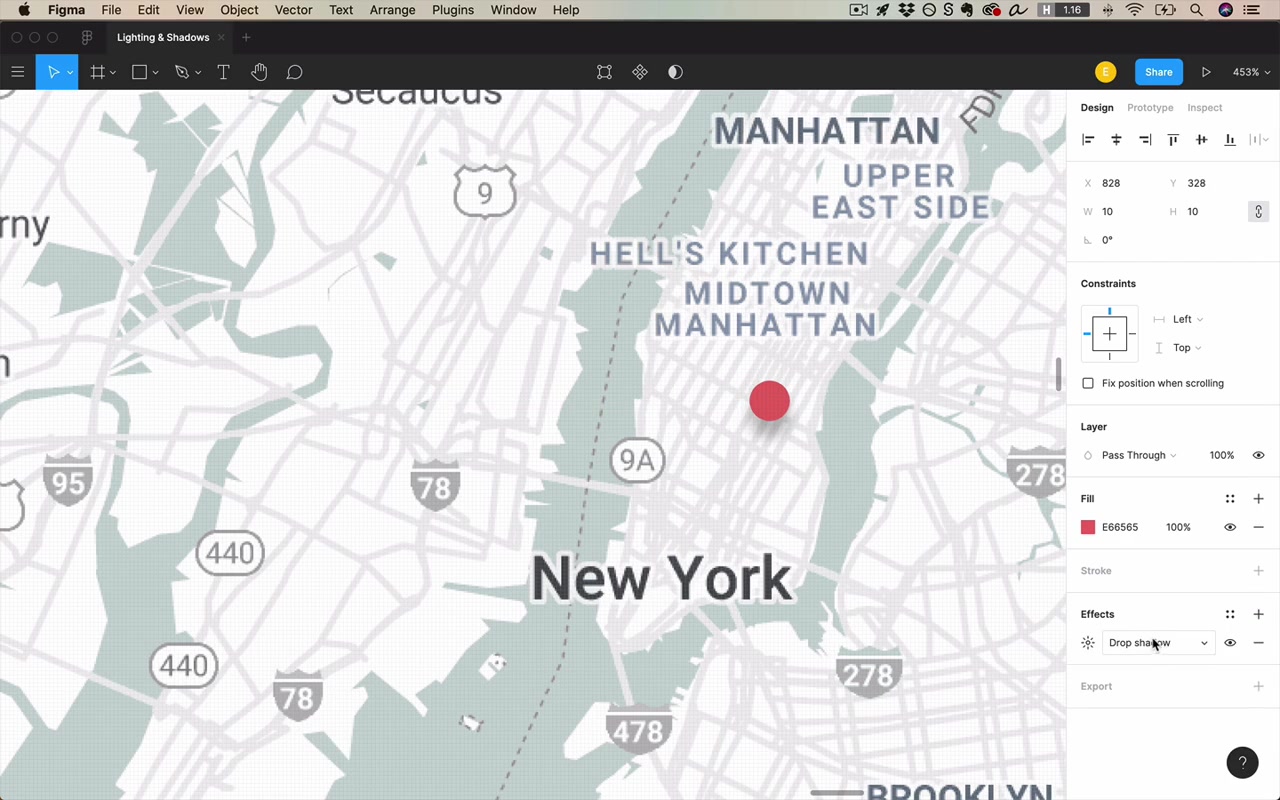Open the 453% zoom dropdown
This screenshot has height=800, width=1280.
[1251, 72]
